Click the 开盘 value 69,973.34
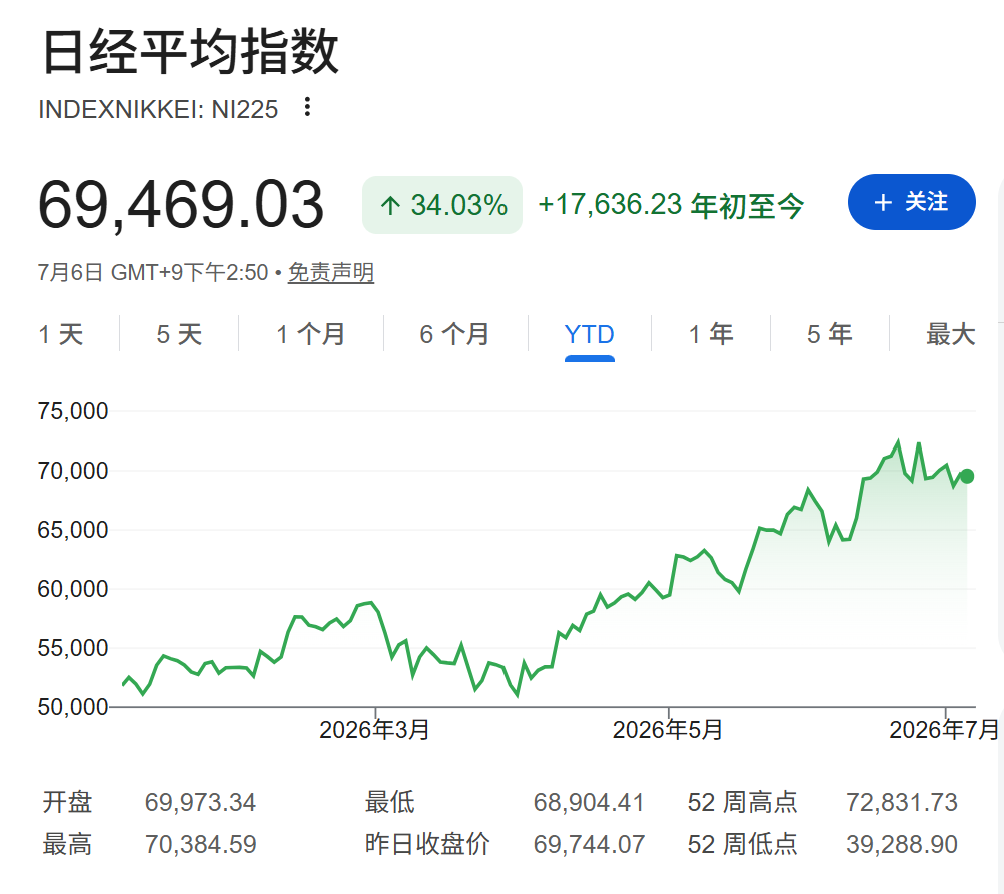The width and height of the screenshot is (1004, 894). [200, 802]
